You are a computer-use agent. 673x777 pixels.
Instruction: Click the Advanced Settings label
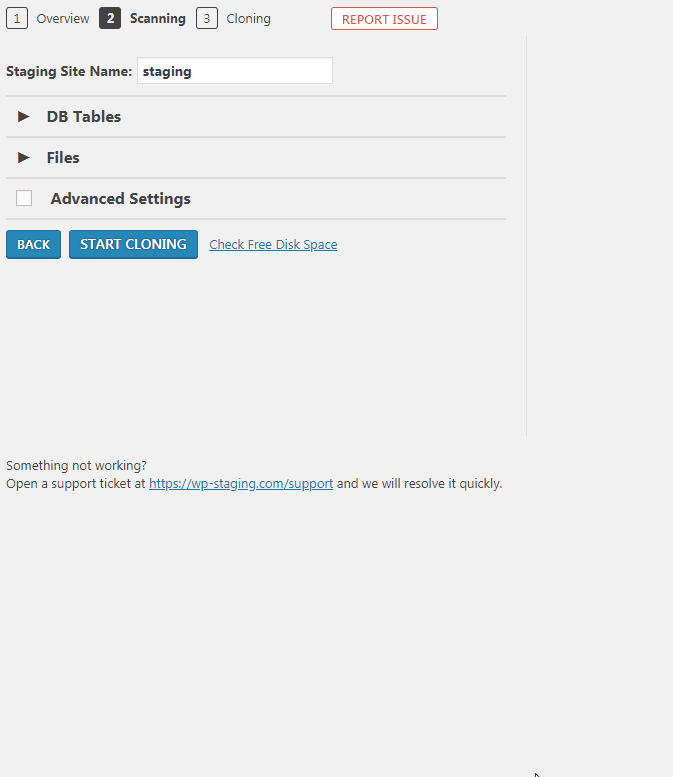click(120, 199)
